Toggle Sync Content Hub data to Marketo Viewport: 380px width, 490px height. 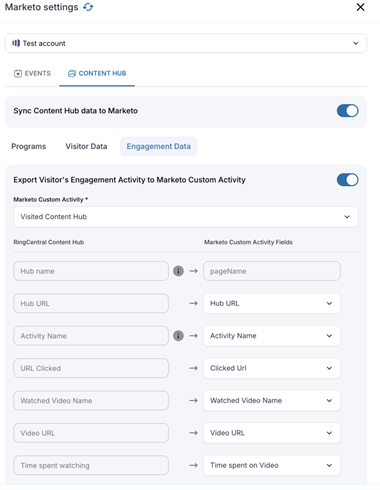pyautogui.click(x=347, y=111)
